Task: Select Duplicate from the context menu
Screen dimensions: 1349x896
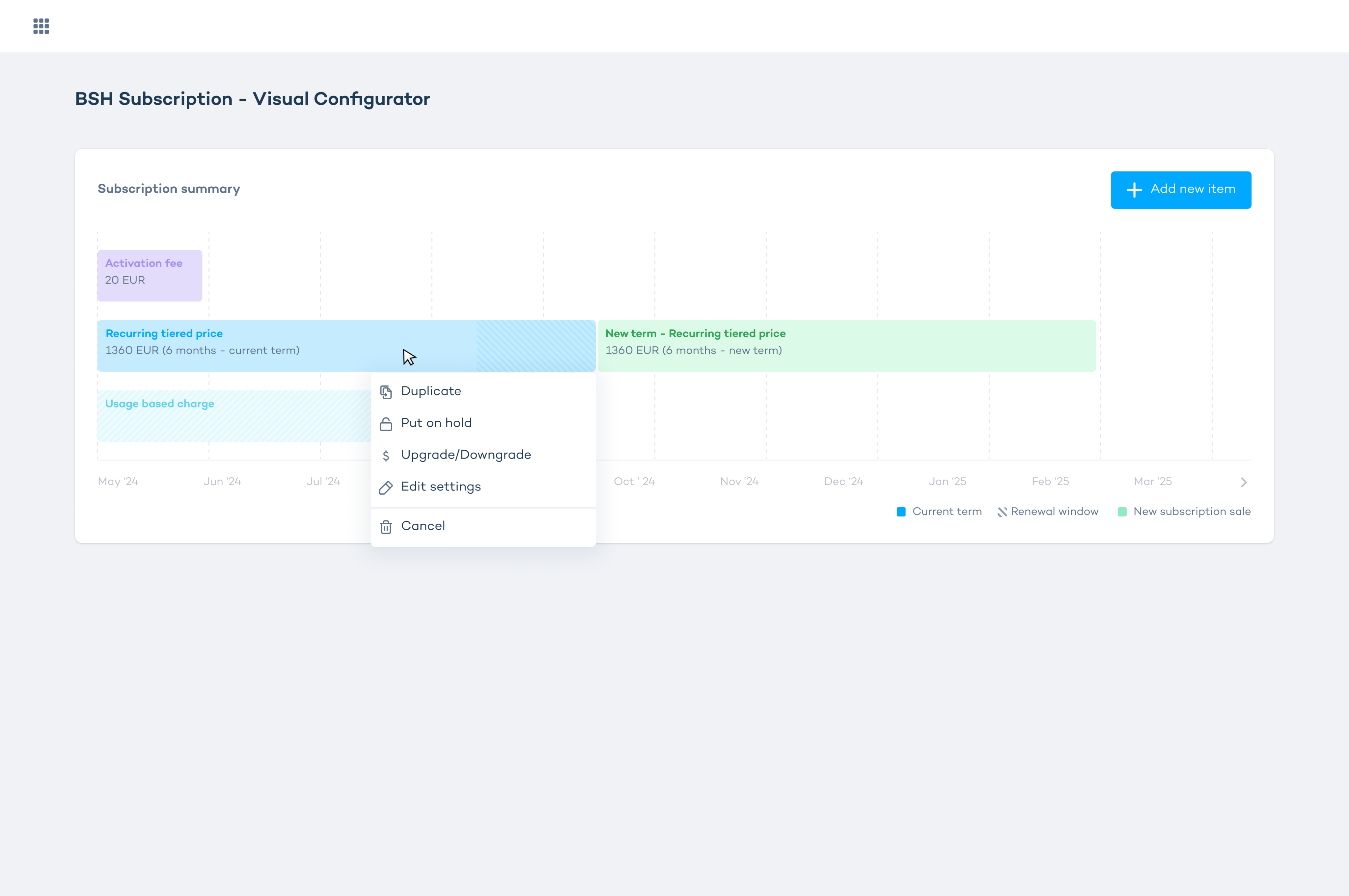Action: click(x=431, y=391)
